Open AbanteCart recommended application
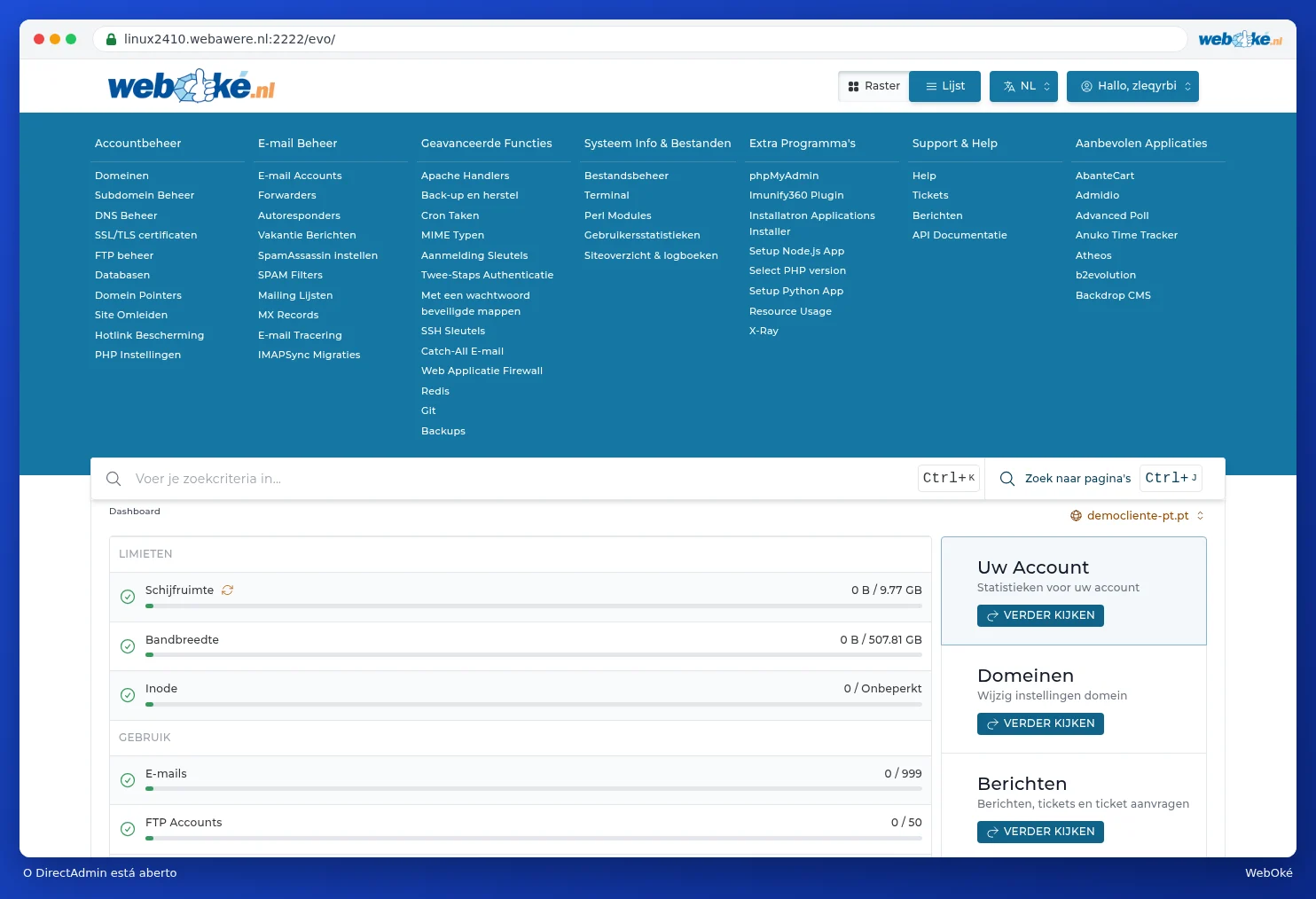This screenshot has height=899, width=1316. tap(1105, 176)
